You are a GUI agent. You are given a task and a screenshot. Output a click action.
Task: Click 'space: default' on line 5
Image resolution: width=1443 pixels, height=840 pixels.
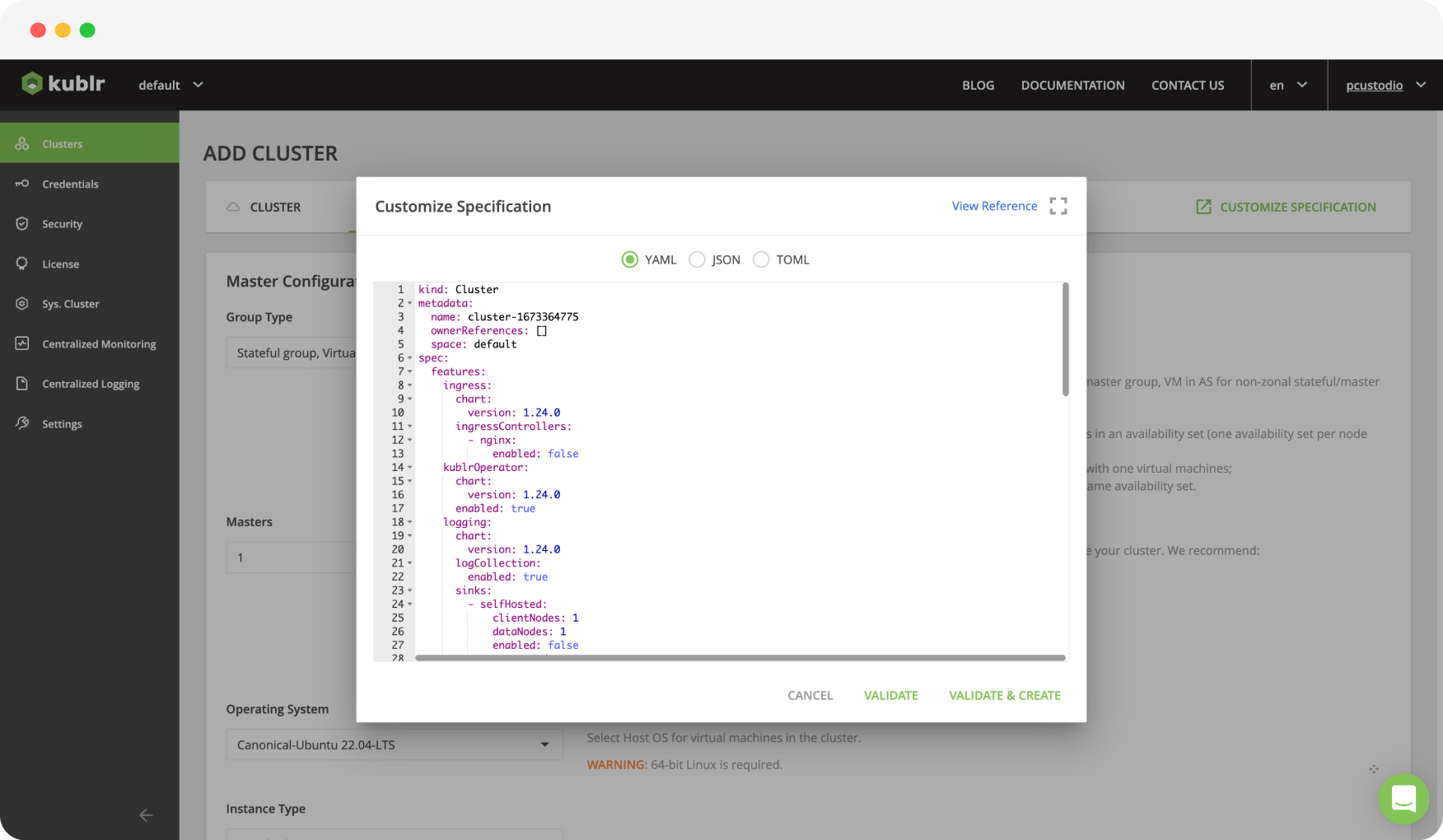(474, 344)
